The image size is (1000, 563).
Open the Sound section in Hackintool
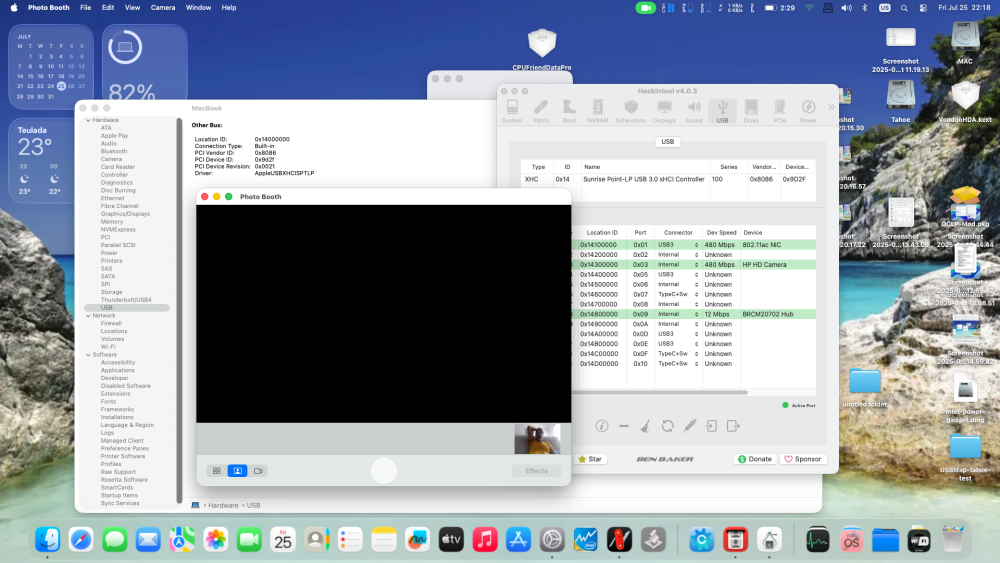point(694,112)
